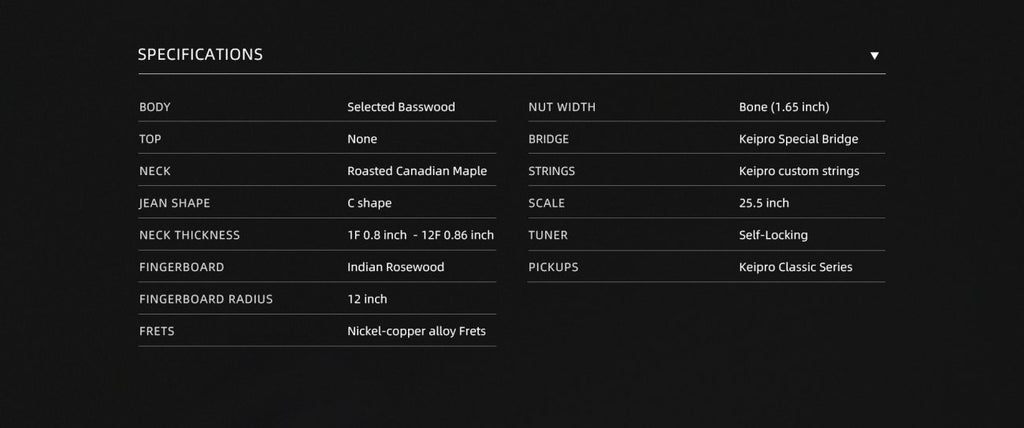Select the Keipro custom strings value
1024x428 pixels.
point(799,171)
